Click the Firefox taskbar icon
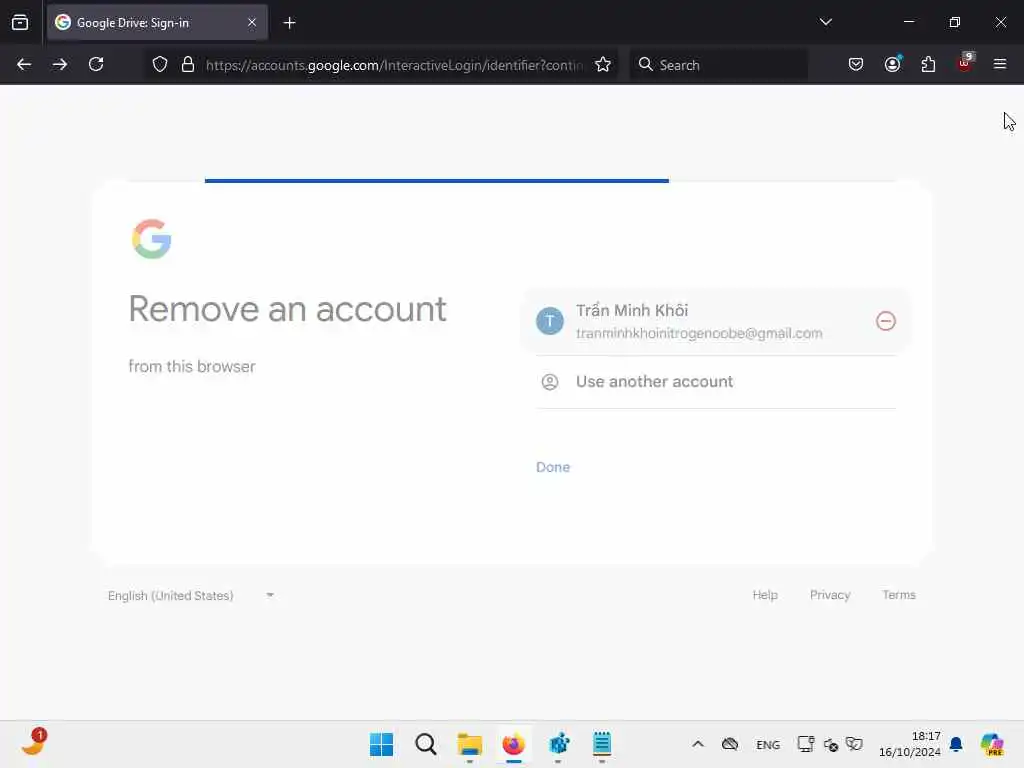Image resolution: width=1024 pixels, height=768 pixels. point(513,744)
